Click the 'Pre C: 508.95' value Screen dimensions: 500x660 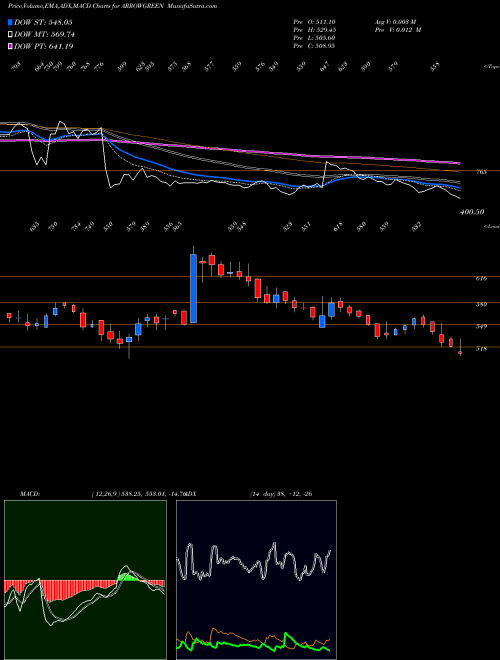pos(314,46)
